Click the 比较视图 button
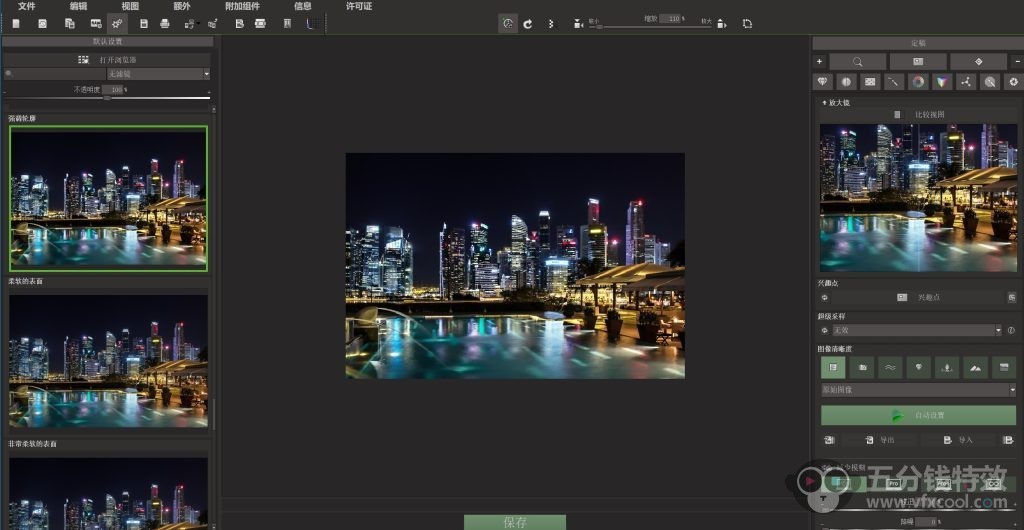This screenshot has height=530, width=1024. click(x=918, y=114)
